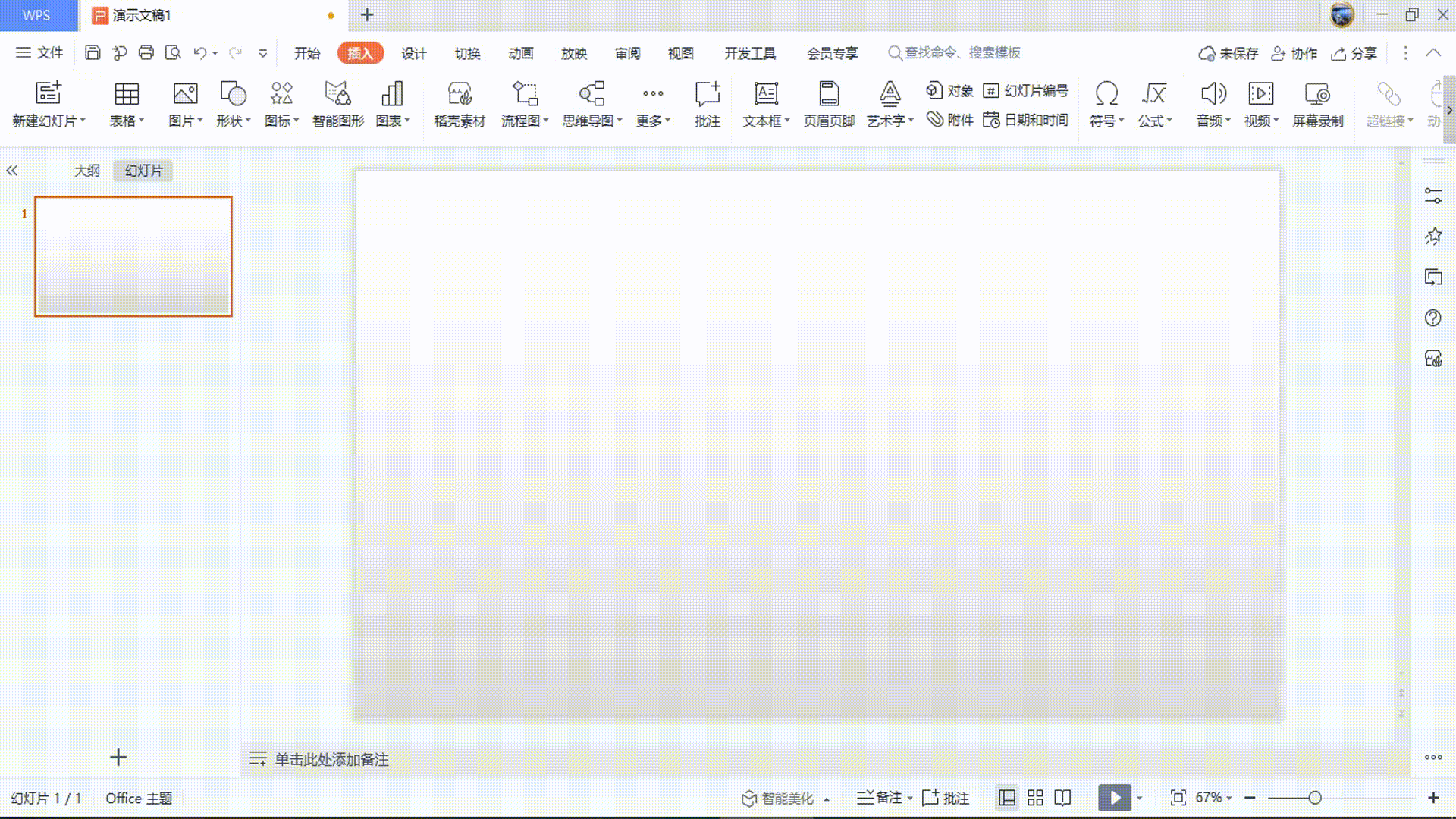Viewport: 1456px width, 819px height.
Task: Insert a Picture from ribbon
Action: [186, 104]
